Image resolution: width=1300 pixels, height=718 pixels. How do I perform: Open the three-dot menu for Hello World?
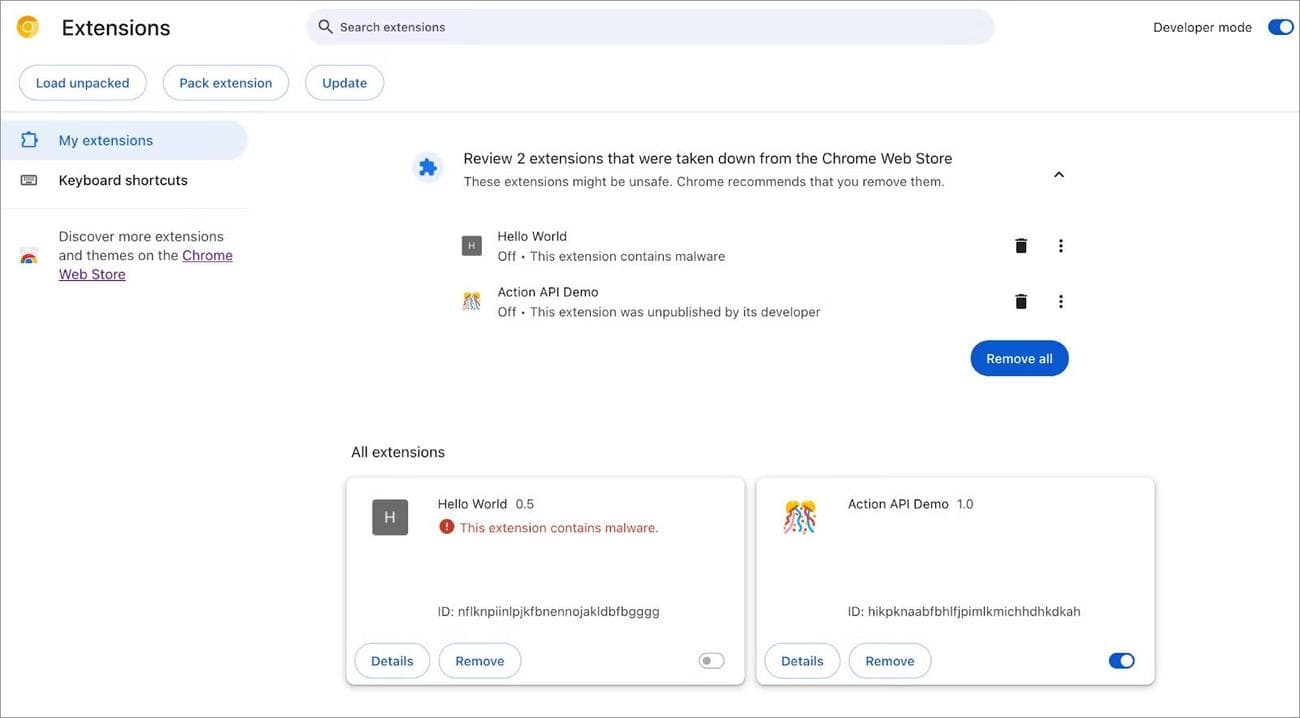(1056, 243)
